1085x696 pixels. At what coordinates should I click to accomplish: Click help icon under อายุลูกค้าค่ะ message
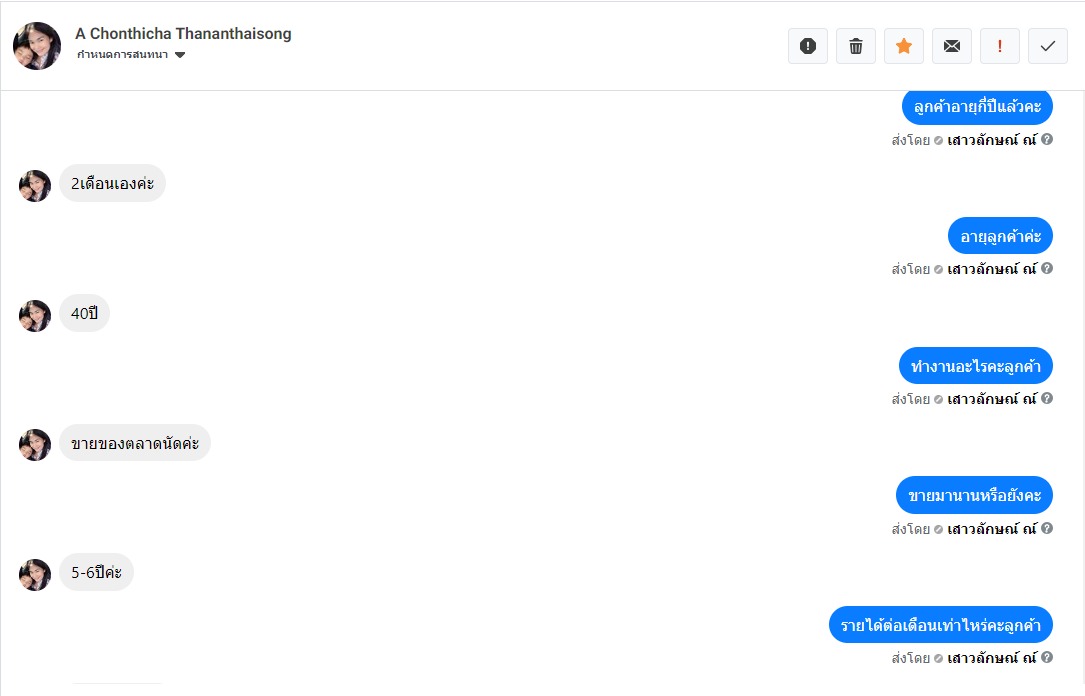pos(1047,269)
